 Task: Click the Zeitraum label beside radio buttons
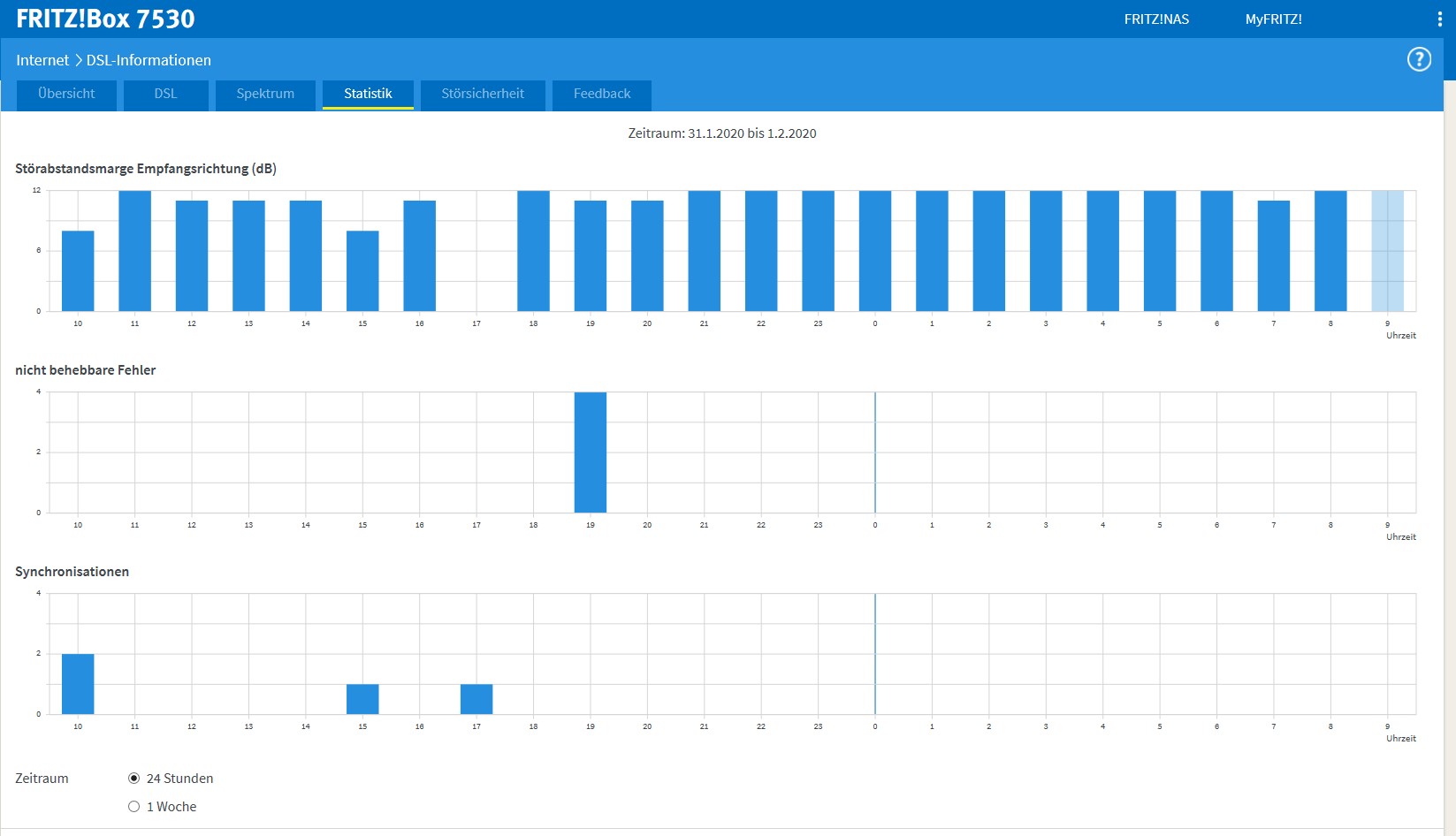(42, 779)
